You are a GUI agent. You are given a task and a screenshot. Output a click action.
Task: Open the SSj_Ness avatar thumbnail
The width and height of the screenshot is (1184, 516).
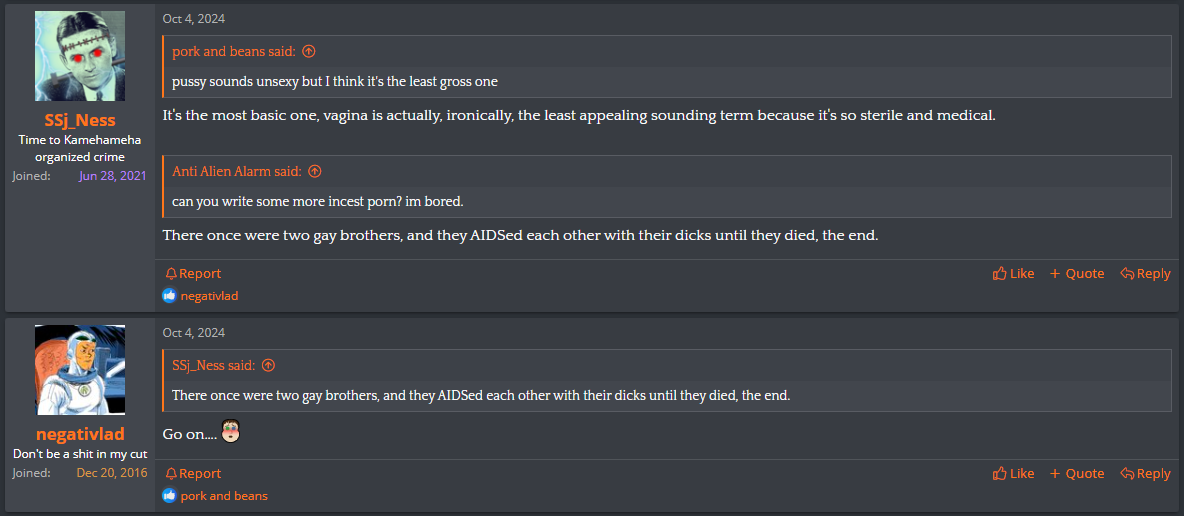(80, 56)
